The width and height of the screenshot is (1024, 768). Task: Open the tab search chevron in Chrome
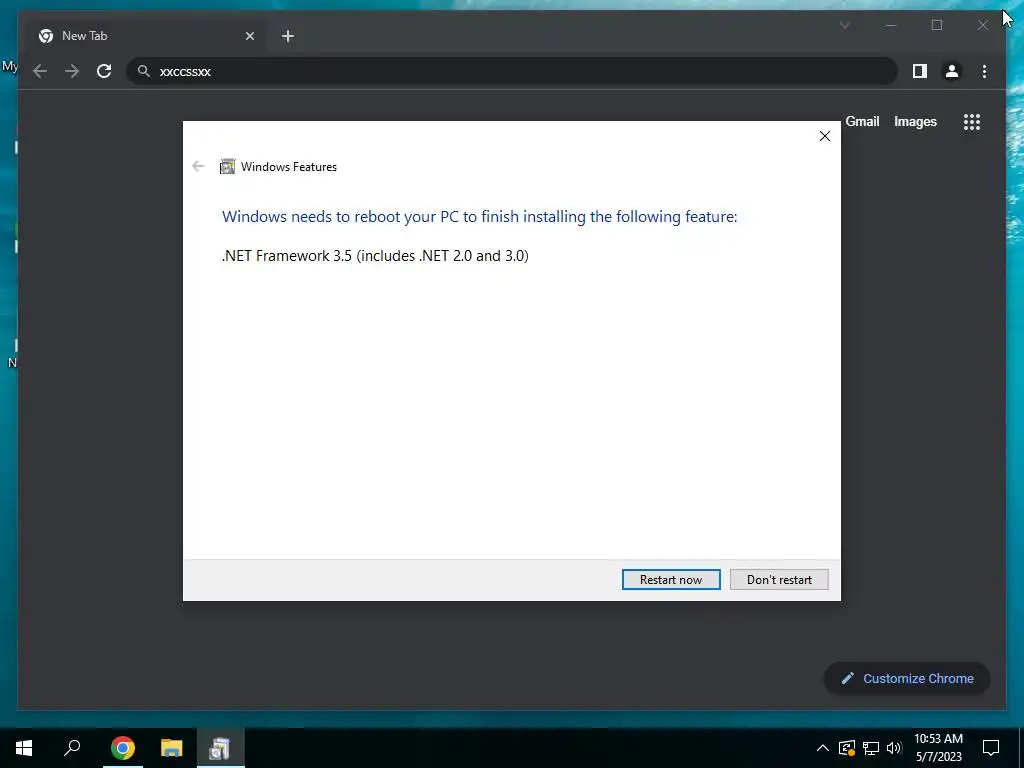click(x=844, y=25)
